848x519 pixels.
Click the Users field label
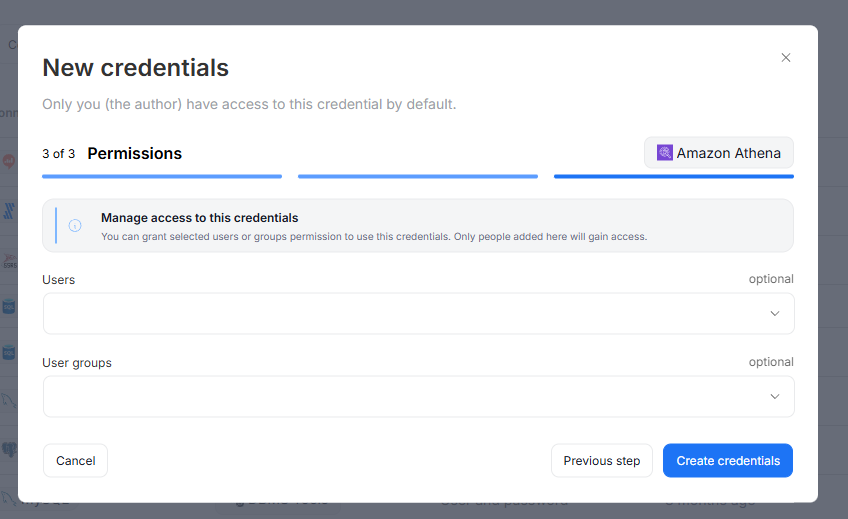click(59, 280)
